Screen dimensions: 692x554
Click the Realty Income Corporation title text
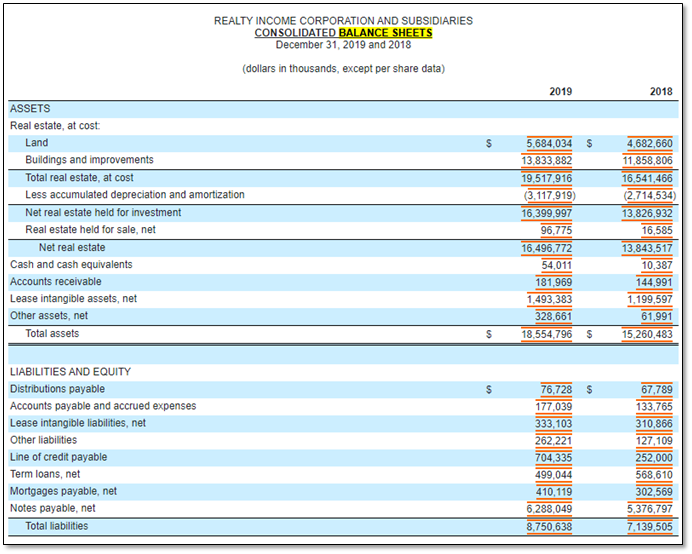click(x=343, y=21)
